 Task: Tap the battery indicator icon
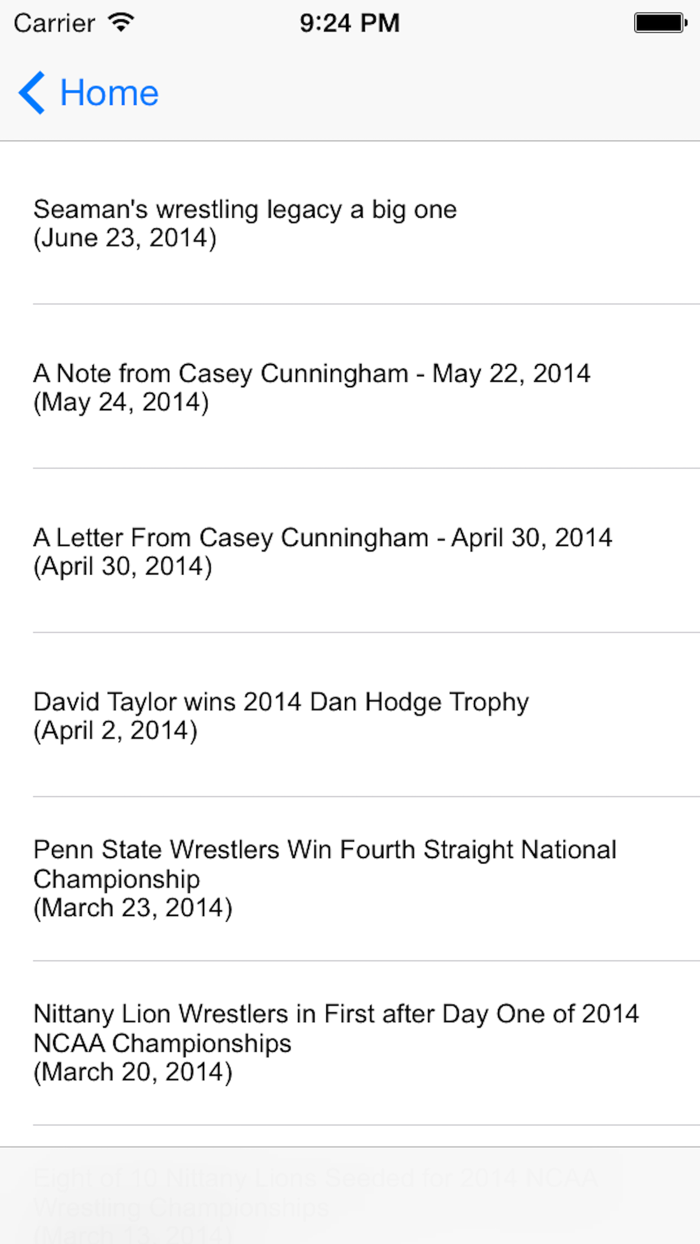[x=659, y=22]
